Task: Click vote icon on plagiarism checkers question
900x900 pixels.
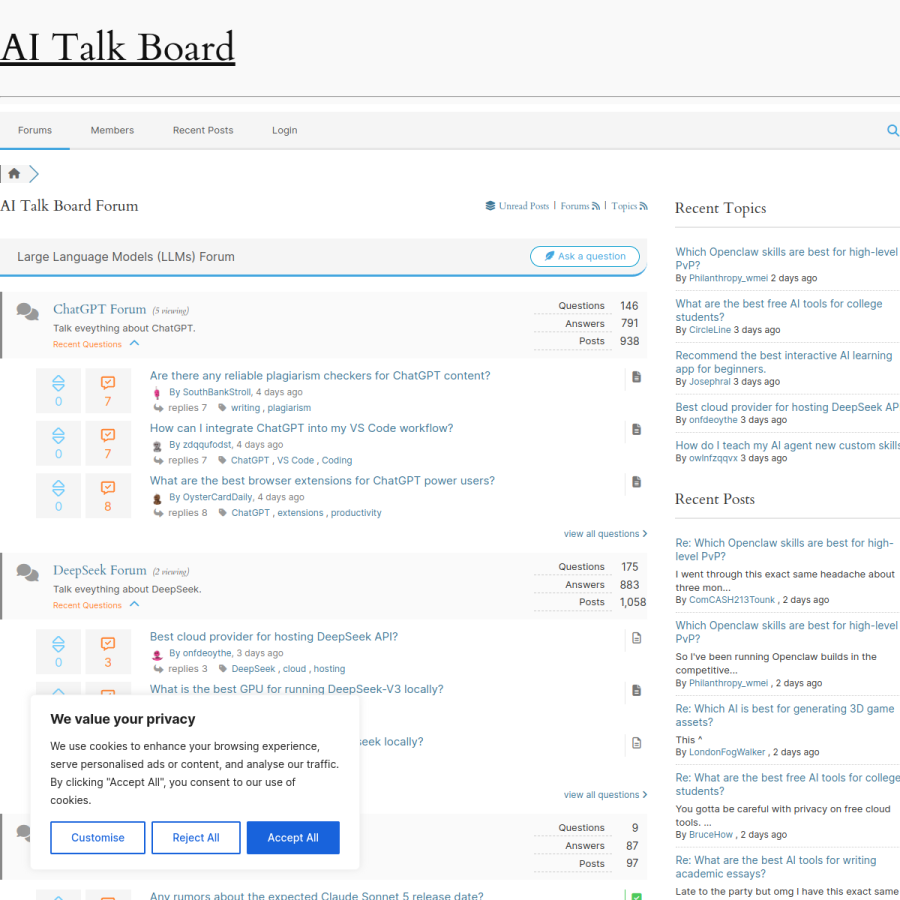Action: pyautogui.click(x=59, y=383)
